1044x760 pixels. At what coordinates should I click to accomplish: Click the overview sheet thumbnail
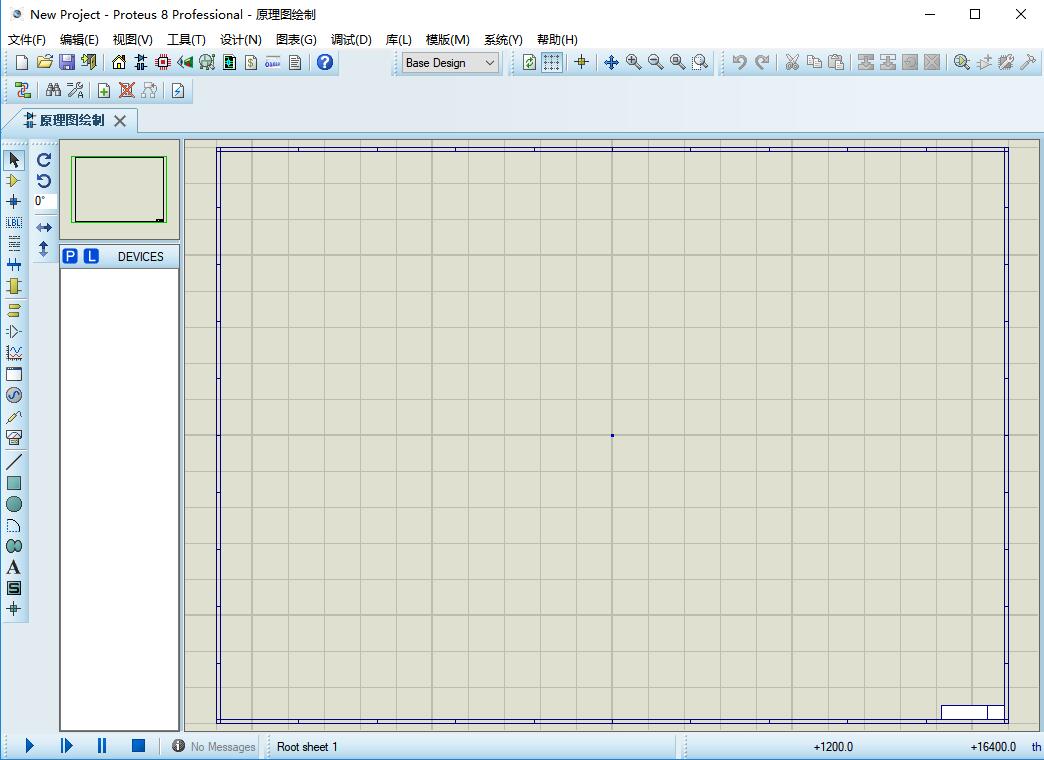tap(119, 189)
